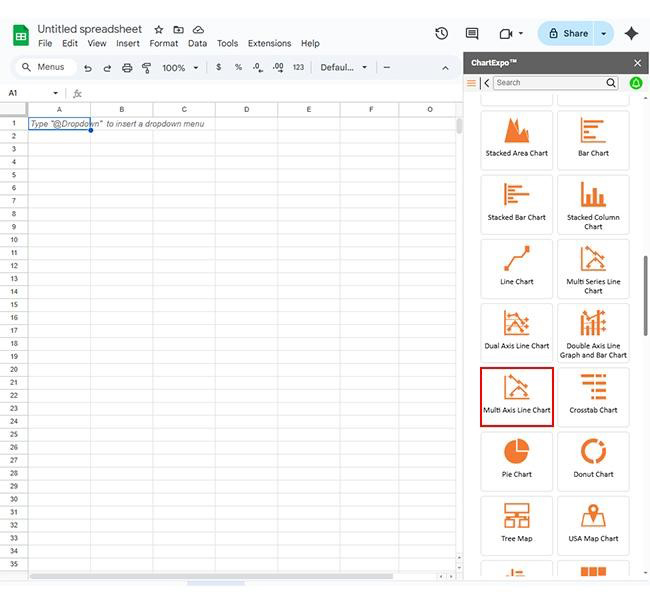
Task: Open the Extensions menu
Action: (269, 44)
